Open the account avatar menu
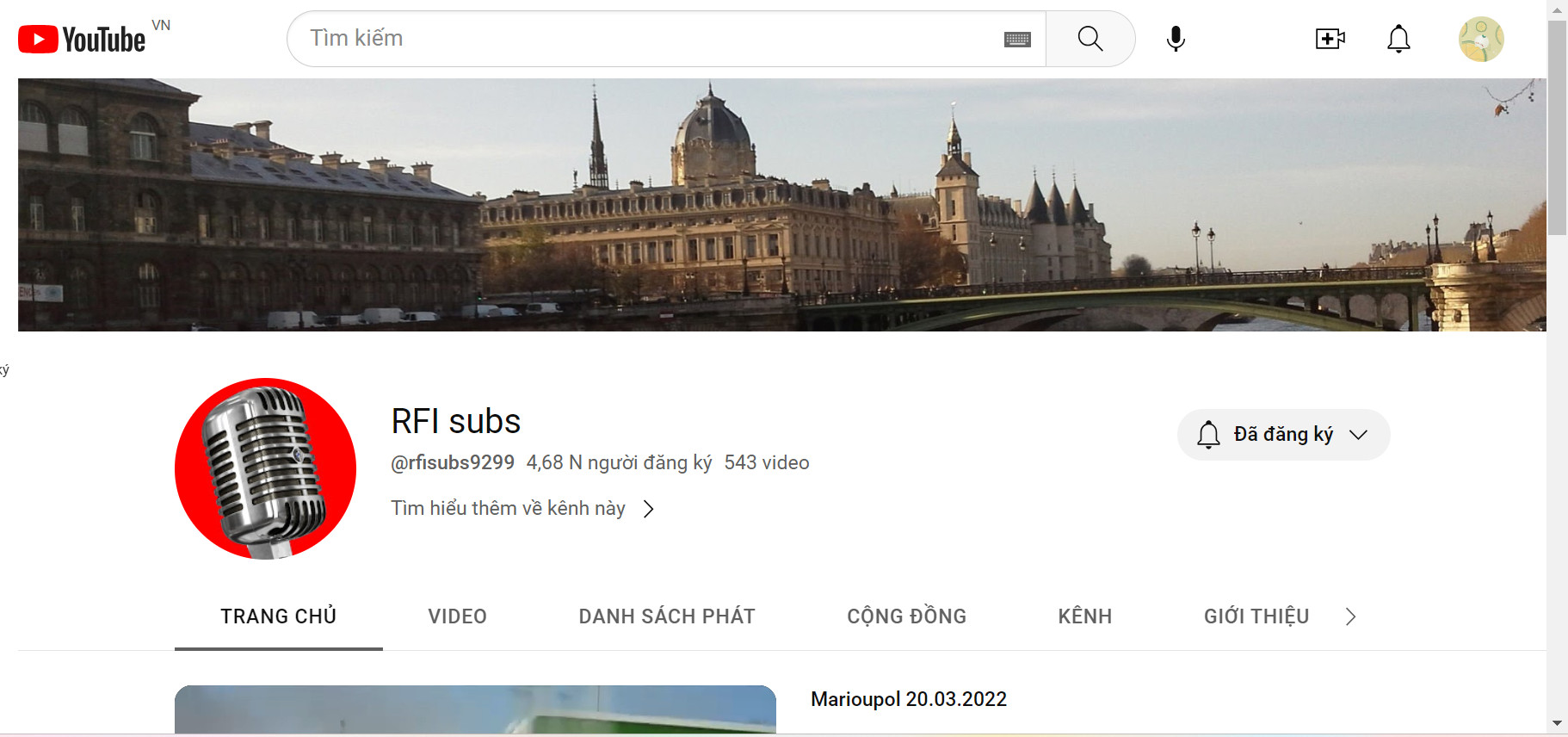 (x=1481, y=39)
